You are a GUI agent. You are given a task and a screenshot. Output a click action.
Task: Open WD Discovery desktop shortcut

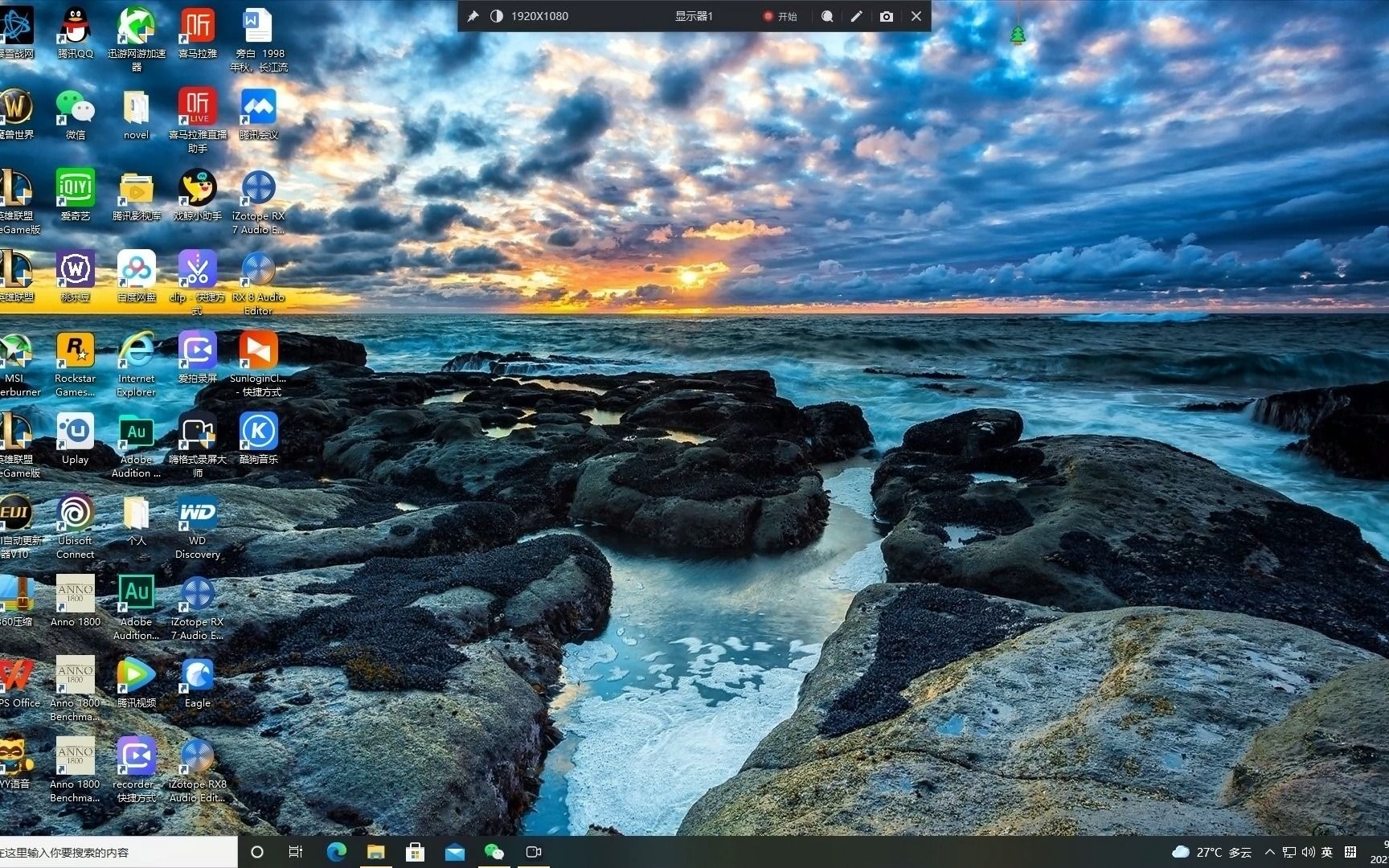coord(198,526)
